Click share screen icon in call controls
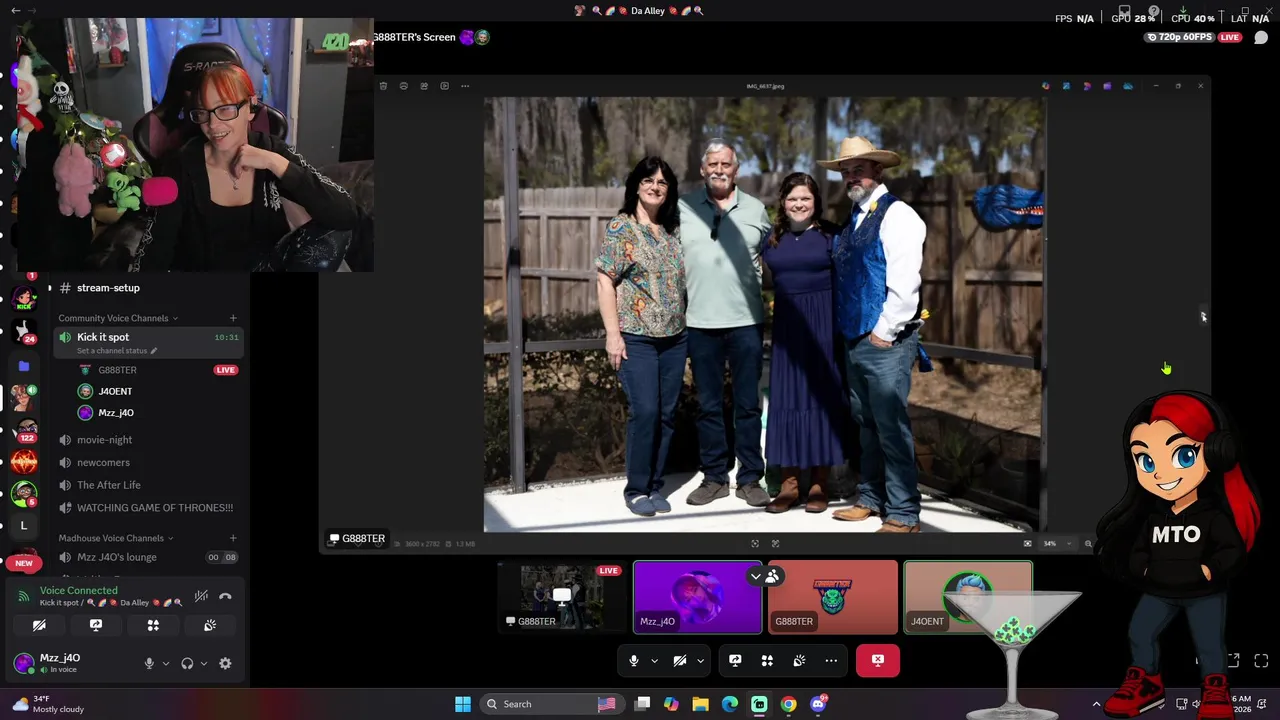This screenshot has height=720, width=1280. click(x=735, y=660)
